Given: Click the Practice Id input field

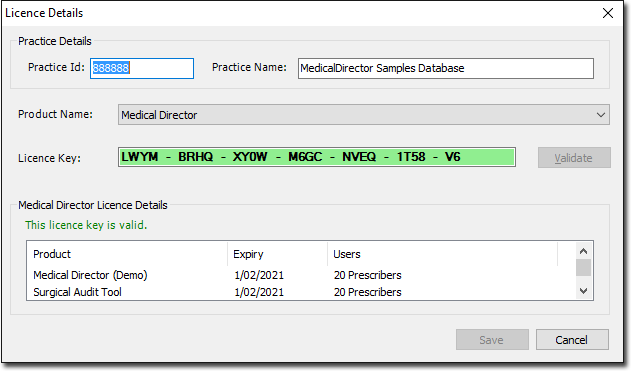Looking at the screenshot, I should click(142, 68).
